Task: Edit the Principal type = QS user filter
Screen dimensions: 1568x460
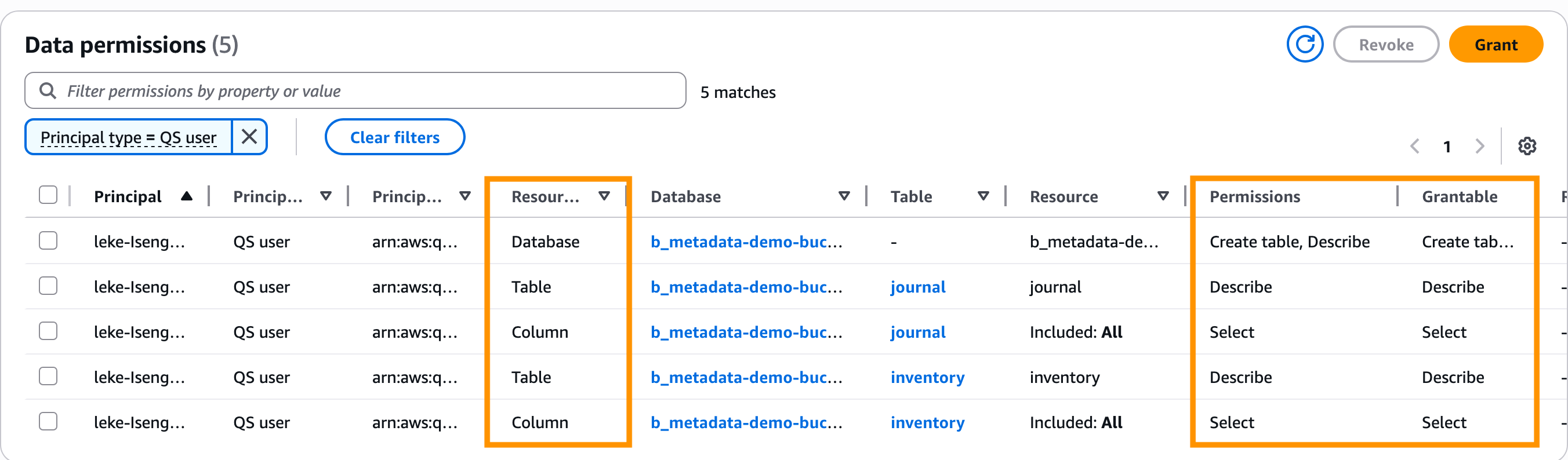Action: [x=128, y=137]
